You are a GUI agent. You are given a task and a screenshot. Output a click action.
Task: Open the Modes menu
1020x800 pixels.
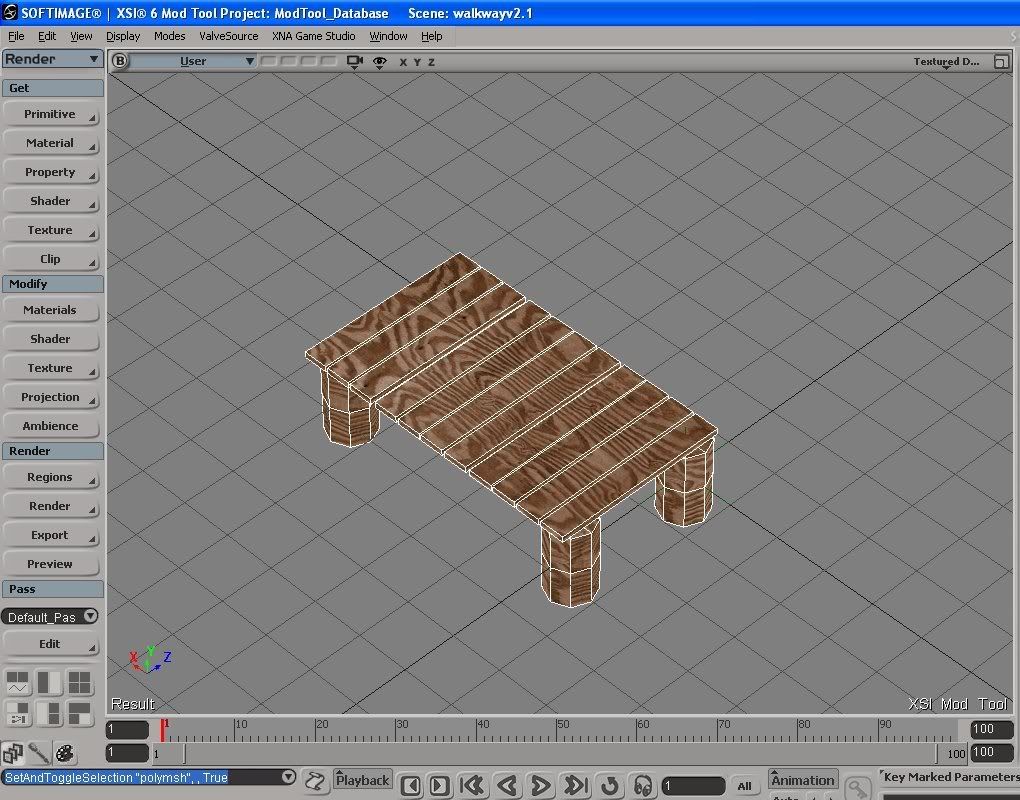tap(169, 36)
